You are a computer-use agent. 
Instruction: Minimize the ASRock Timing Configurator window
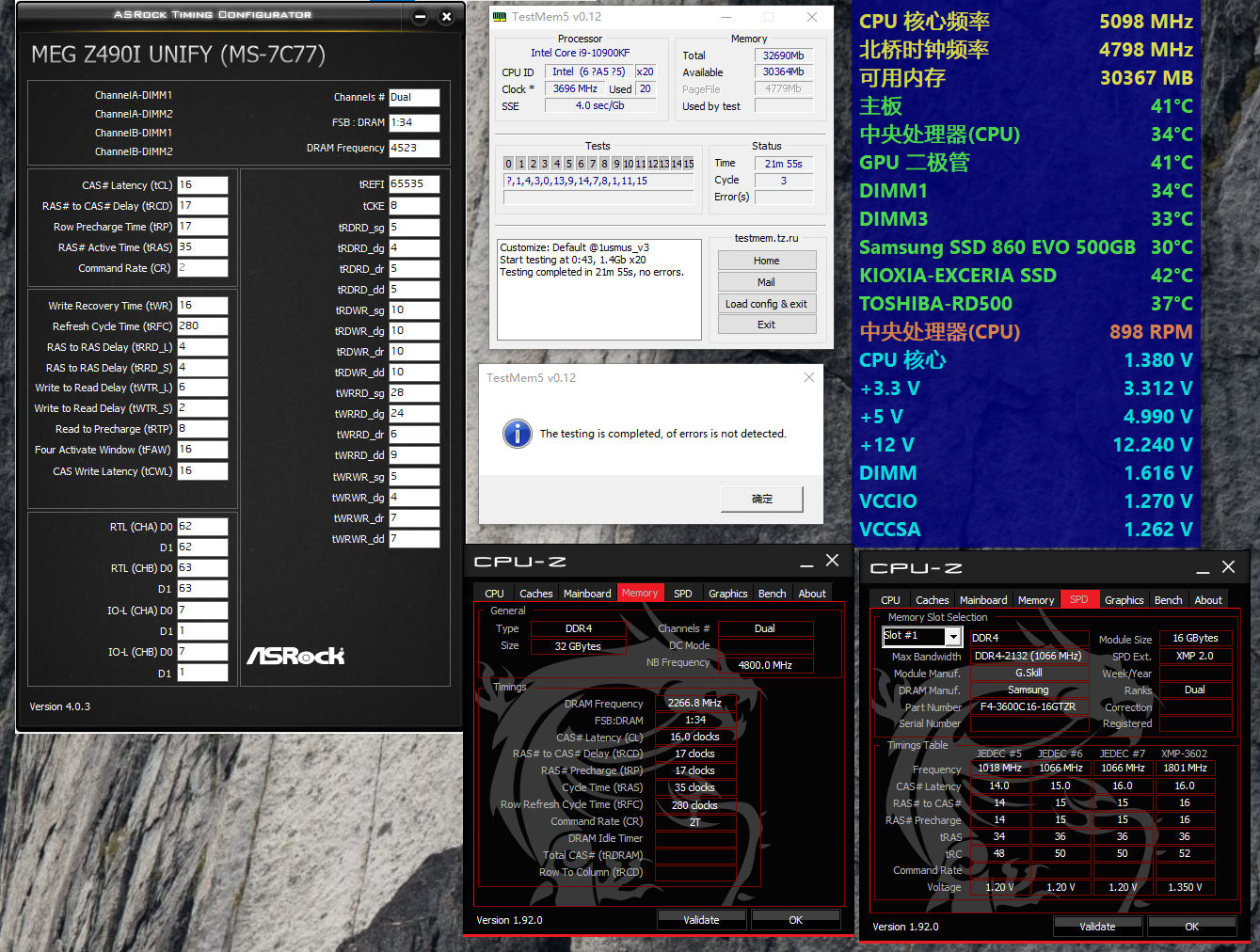click(421, 16)
